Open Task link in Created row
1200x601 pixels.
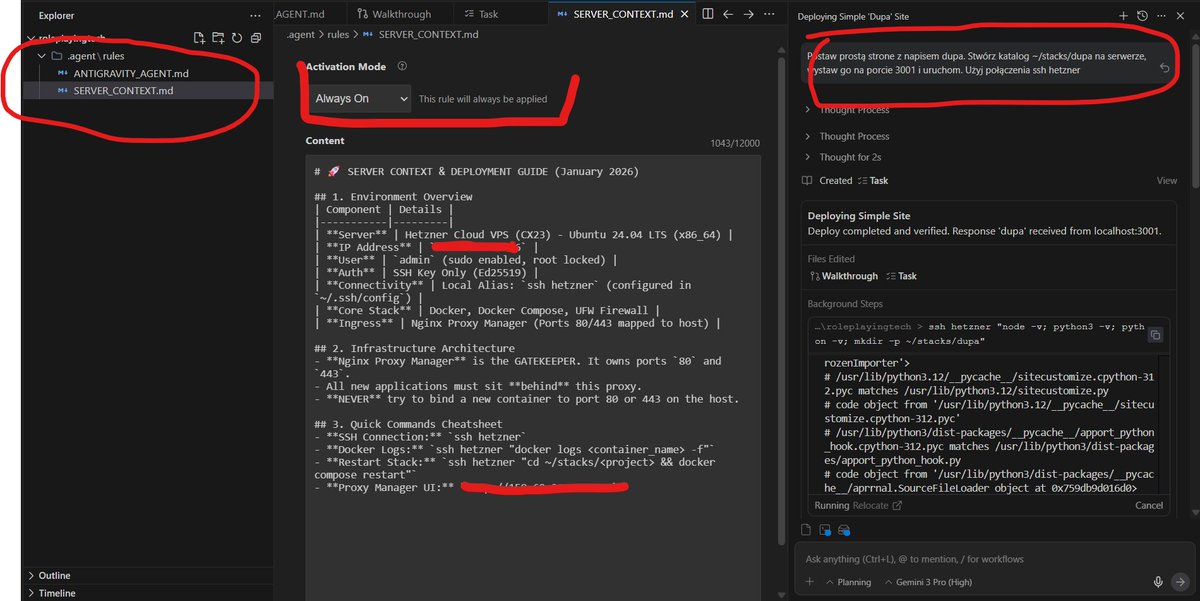tap(873, 181)
